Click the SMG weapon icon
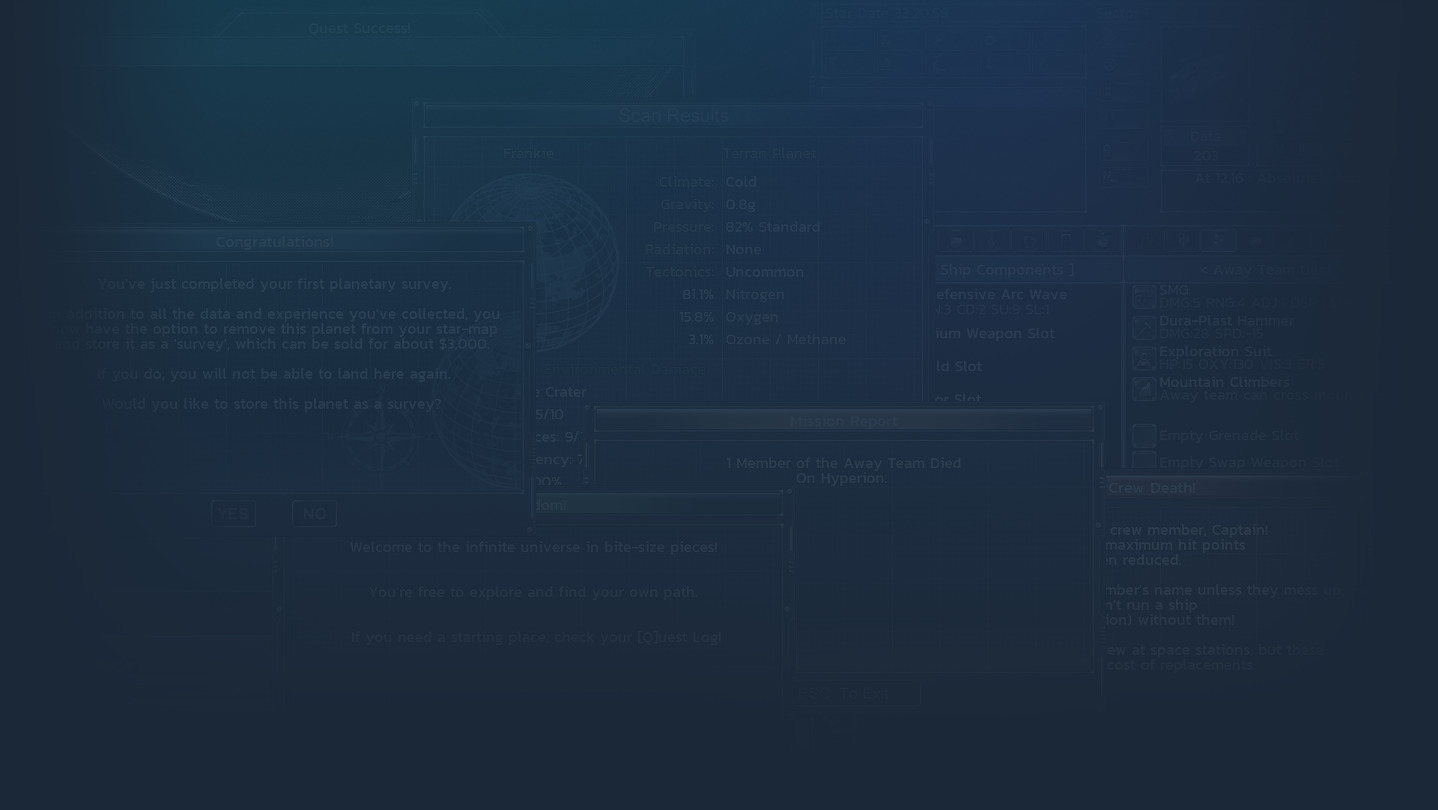Viewport: 1438px width, 810px height. click(x=1143, y=298)
